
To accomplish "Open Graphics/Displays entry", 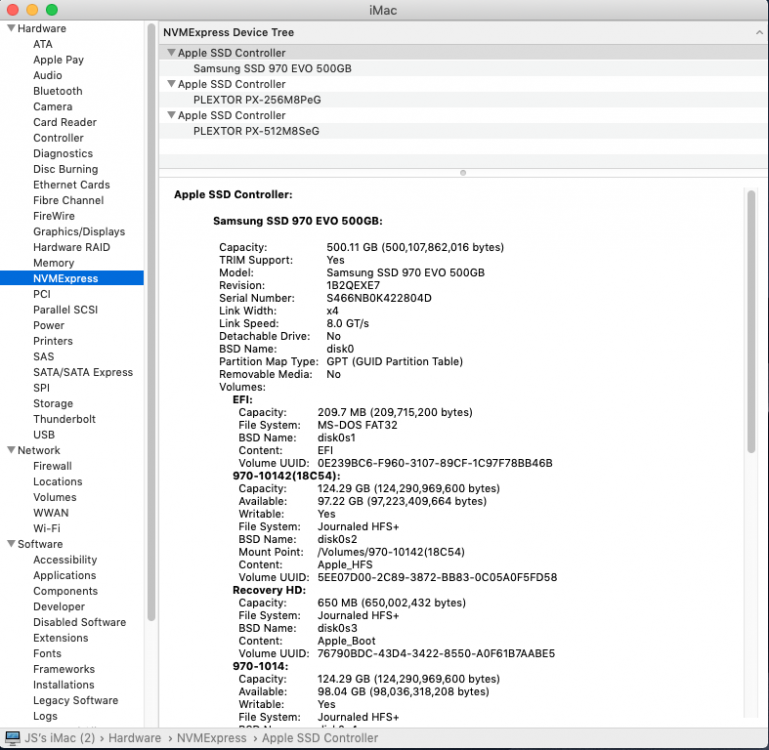I will click(79, 232).
